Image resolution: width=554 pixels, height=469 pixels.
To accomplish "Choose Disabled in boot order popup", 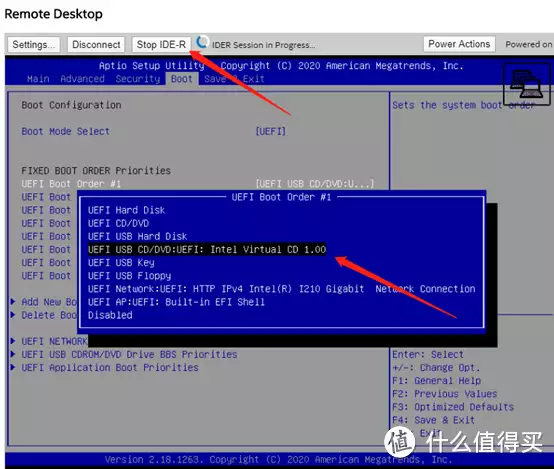I will (x=110, y=315).
